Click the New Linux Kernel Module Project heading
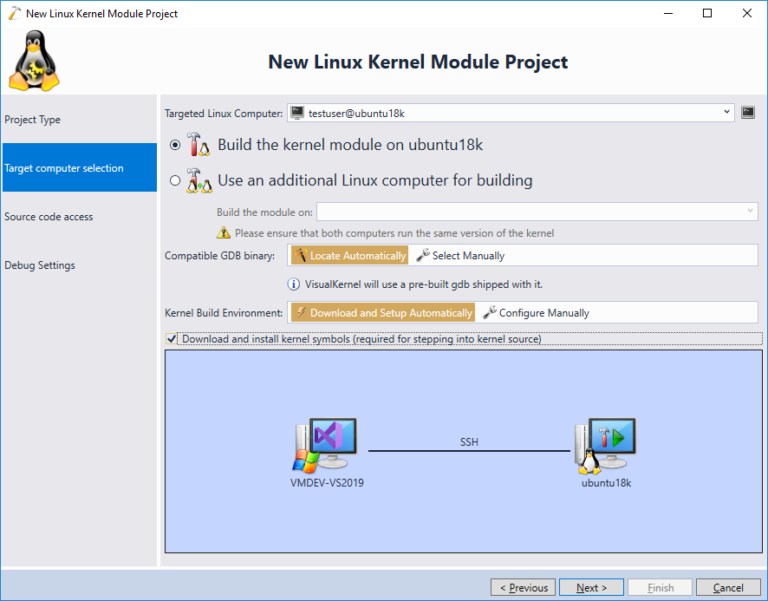 [x=418, y=62]
